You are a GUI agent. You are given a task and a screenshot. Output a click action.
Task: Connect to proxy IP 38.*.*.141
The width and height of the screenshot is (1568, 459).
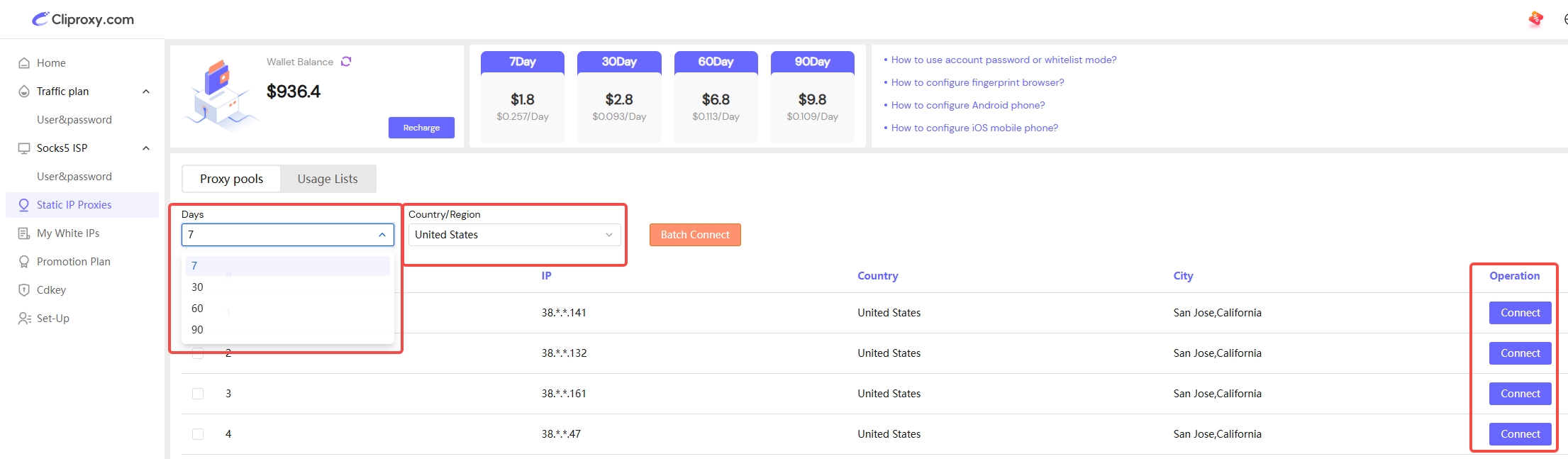coord(1520,313)
